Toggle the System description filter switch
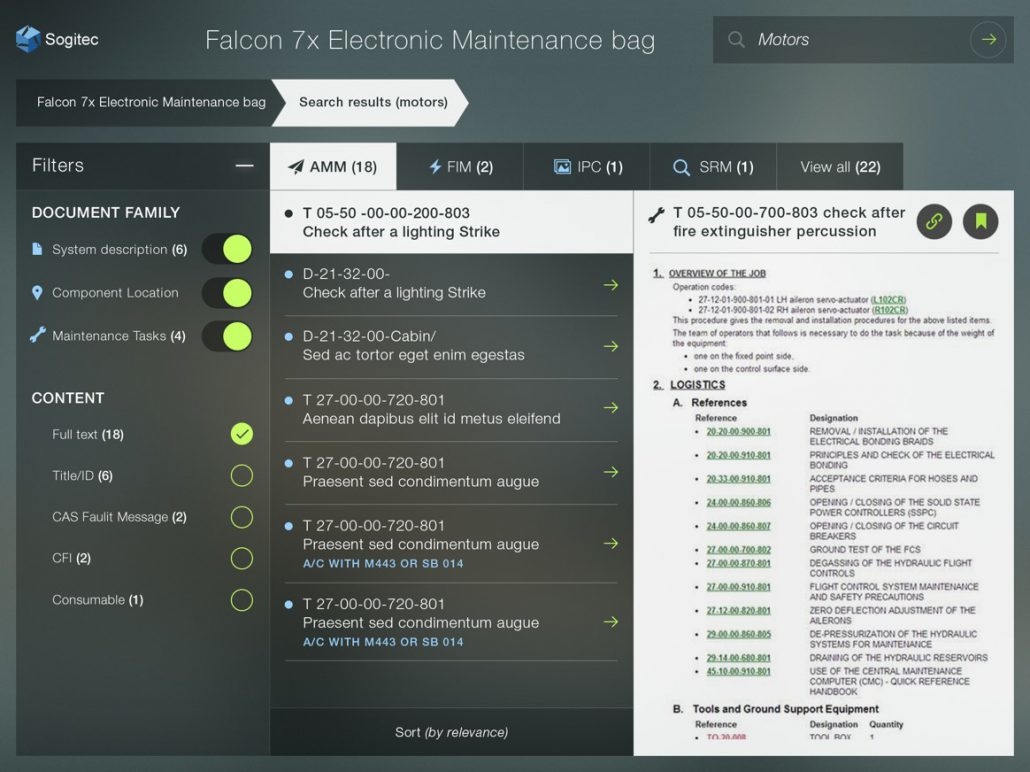1030x772 pixels. point(227,249)
